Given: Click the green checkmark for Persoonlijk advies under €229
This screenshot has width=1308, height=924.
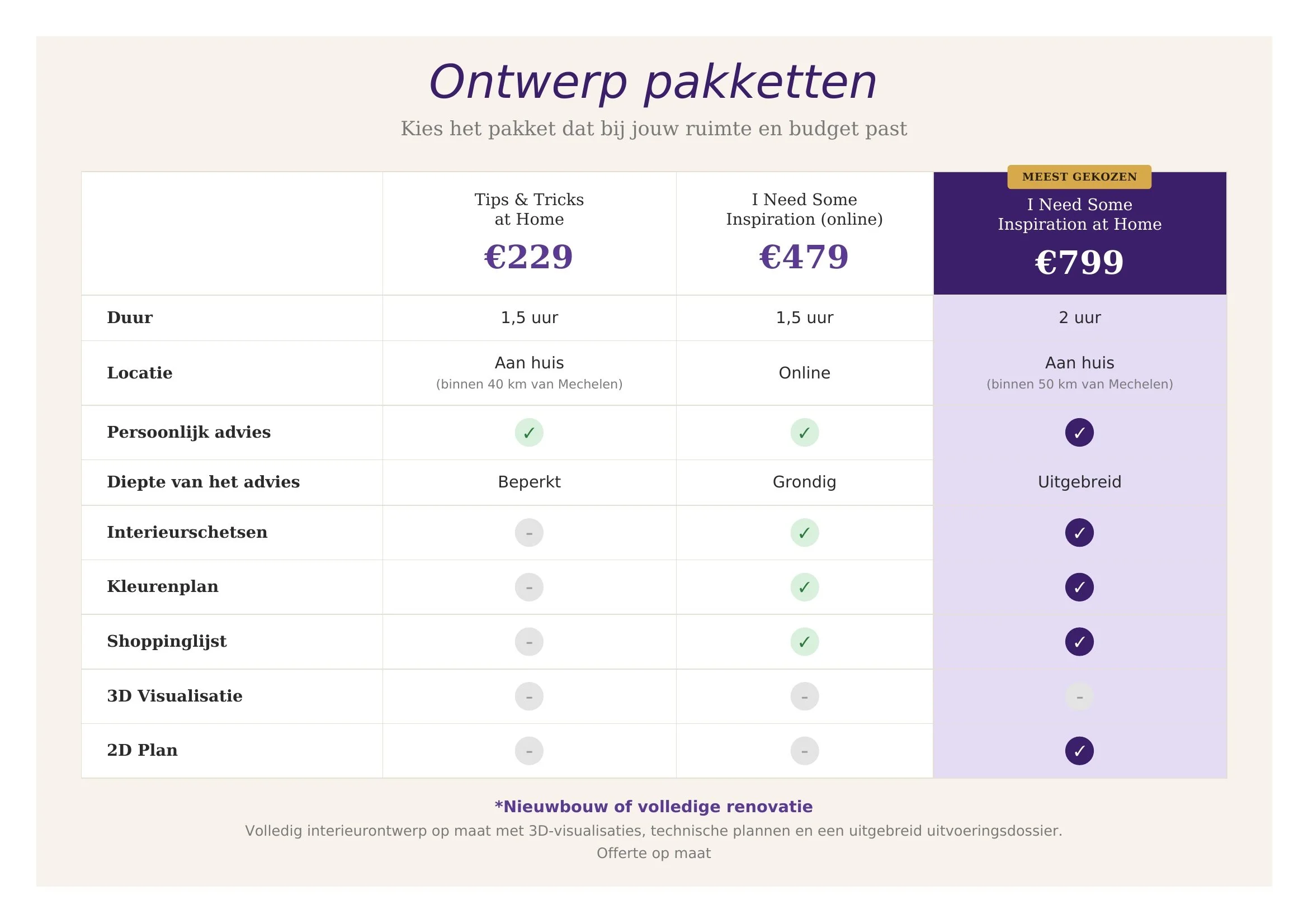Looking at the screenshot, I should point(528,433).
